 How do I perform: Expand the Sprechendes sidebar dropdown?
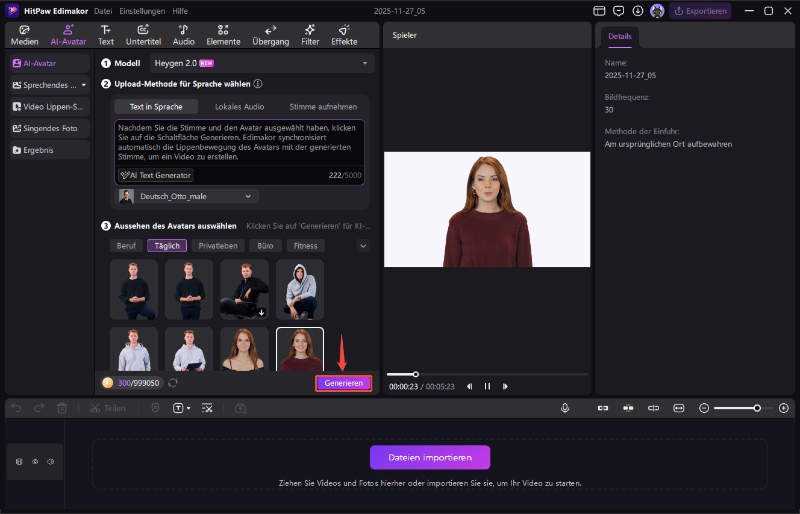pyautogui.click(x=84, y=85)
